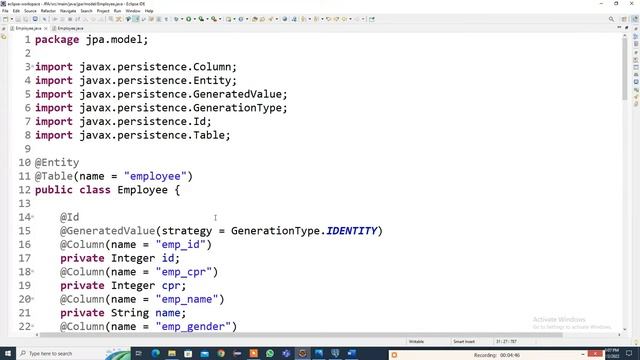Maximize the editor area

tap(627, 28)
